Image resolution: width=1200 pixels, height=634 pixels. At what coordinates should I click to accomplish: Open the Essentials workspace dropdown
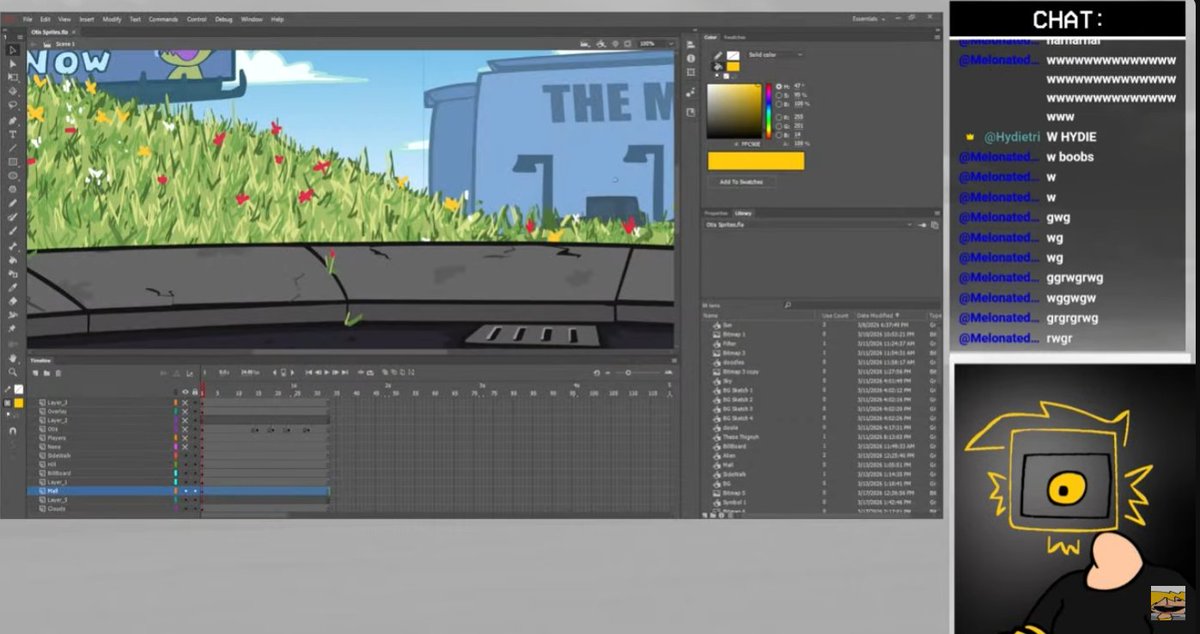pyautogui.click(x=869, y=19)
